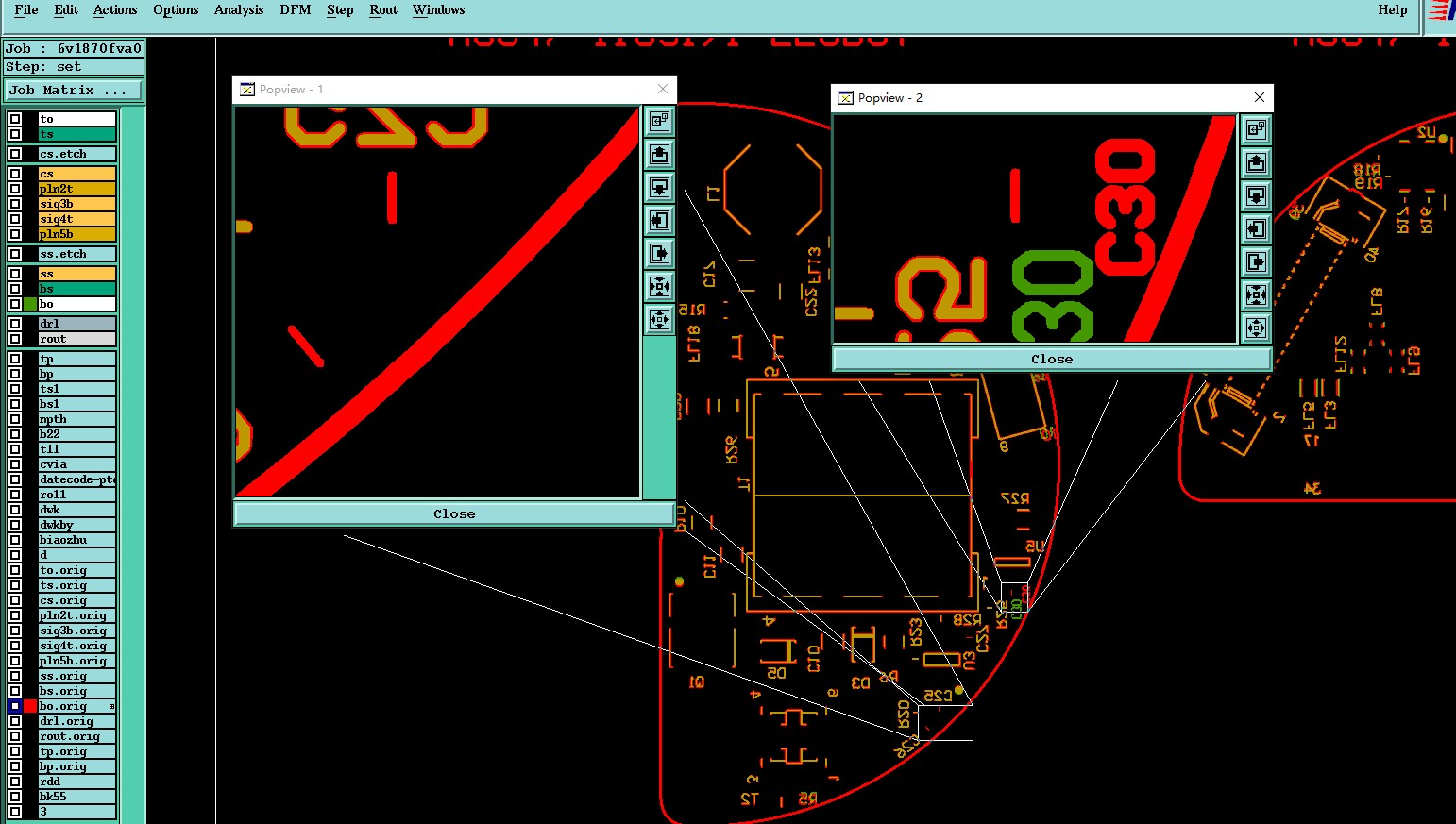Select the rdd layer name
Image resolution: width=1456 pixels, height=824 pixels.
coord(77,782)
